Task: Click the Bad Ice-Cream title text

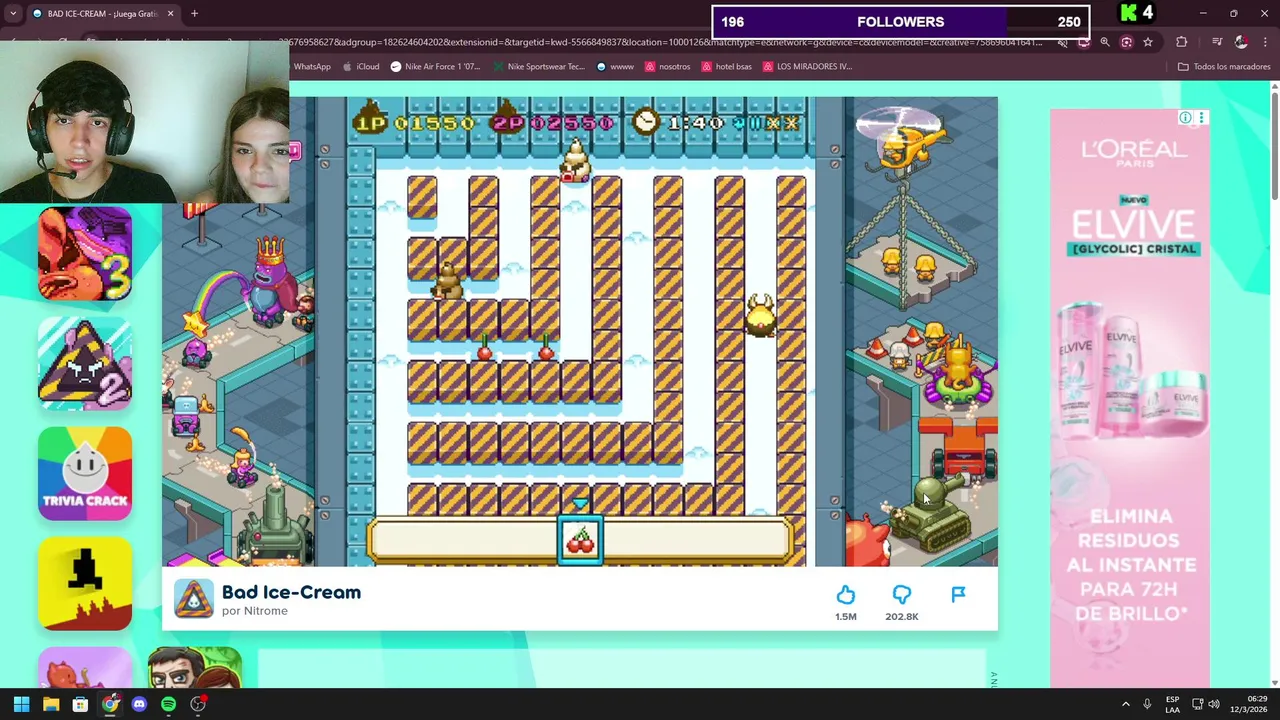Action: (x=291, y=592)
